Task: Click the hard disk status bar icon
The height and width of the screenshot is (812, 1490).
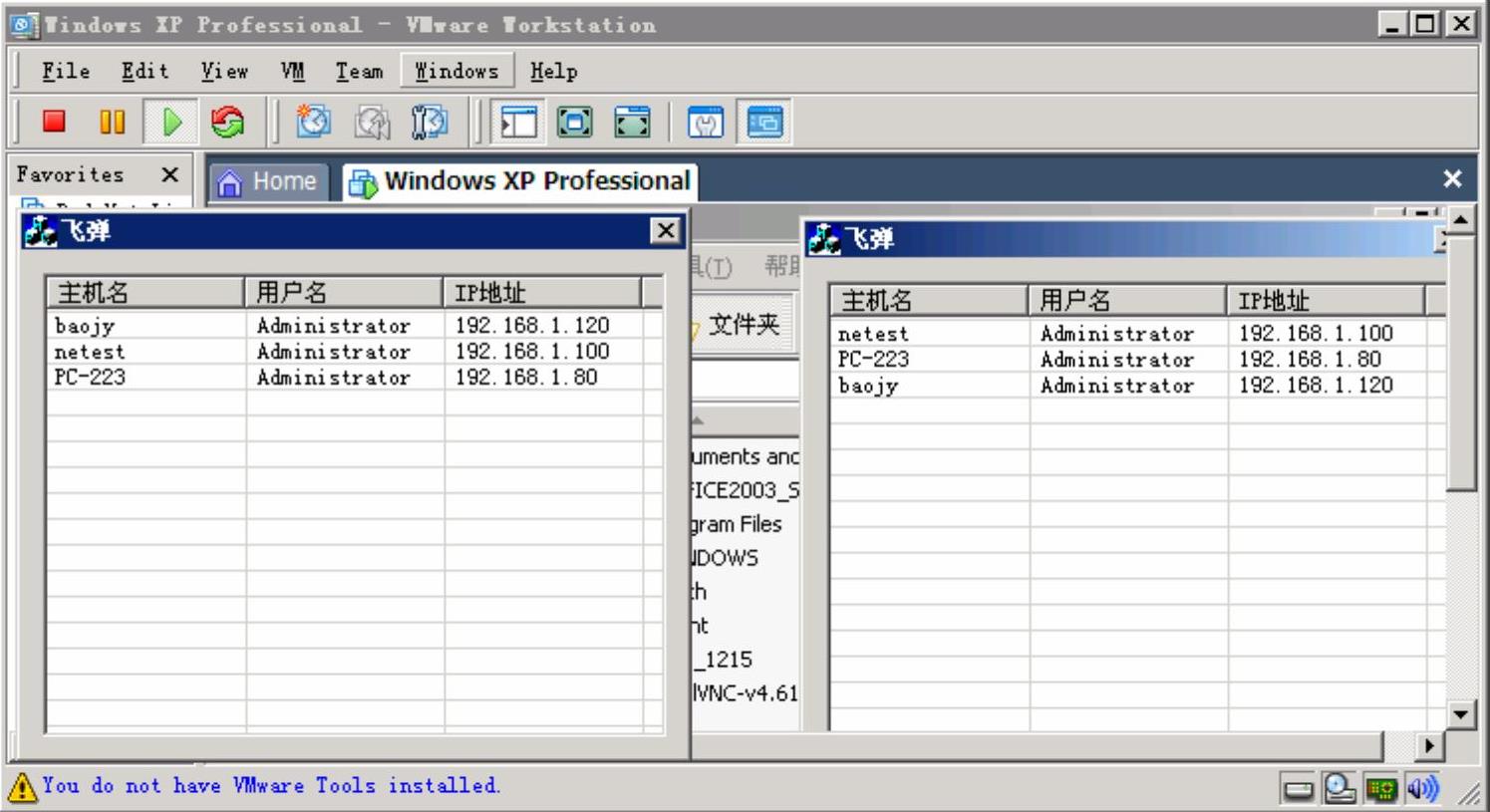Action: (x=1299, y=790)
